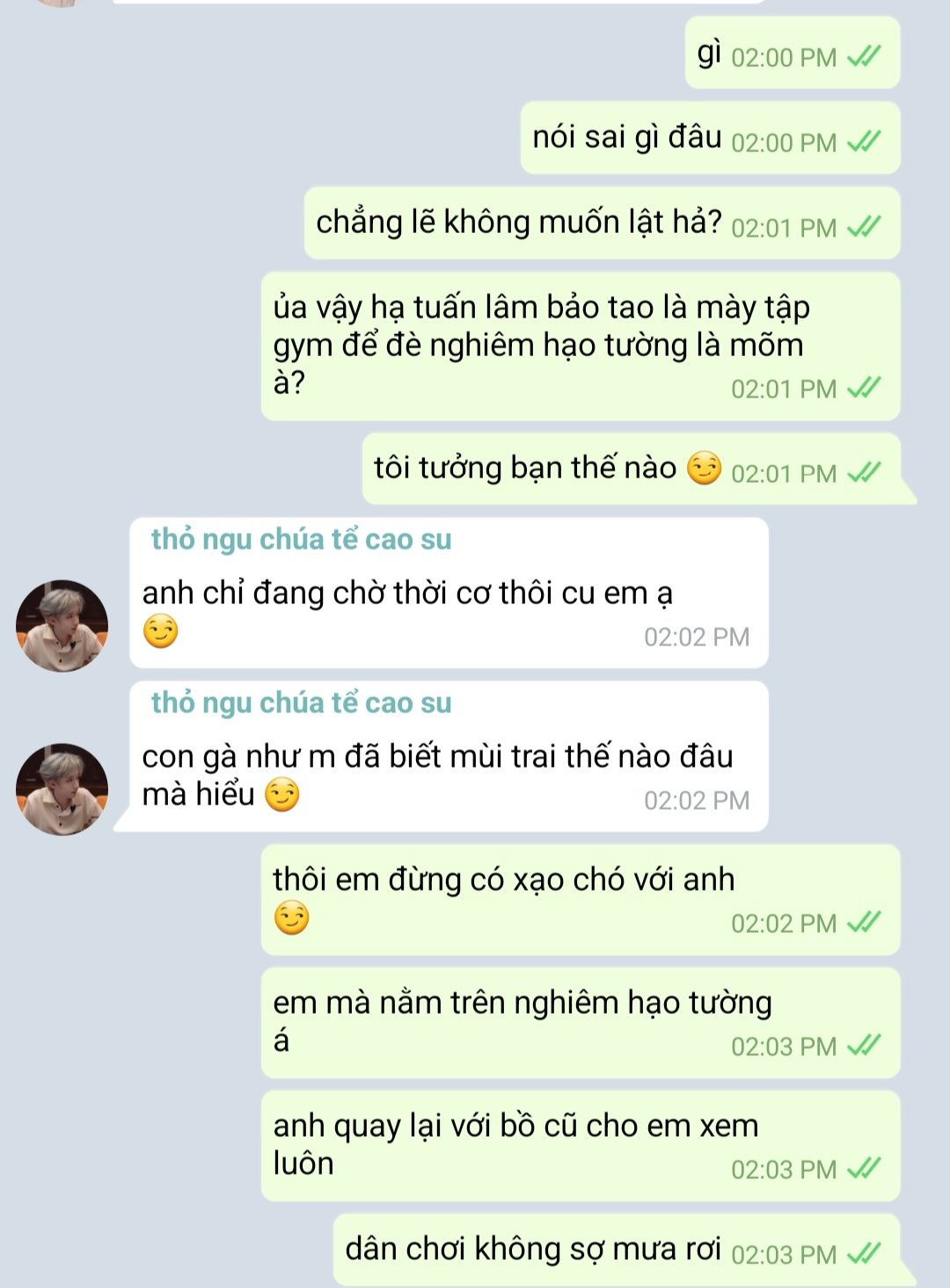This screenshot has height=1288, width=950.
Task: Open sender name above 'anh chỉ đang chờ' message
Action: pyautogui.click(x=301, y=539)
